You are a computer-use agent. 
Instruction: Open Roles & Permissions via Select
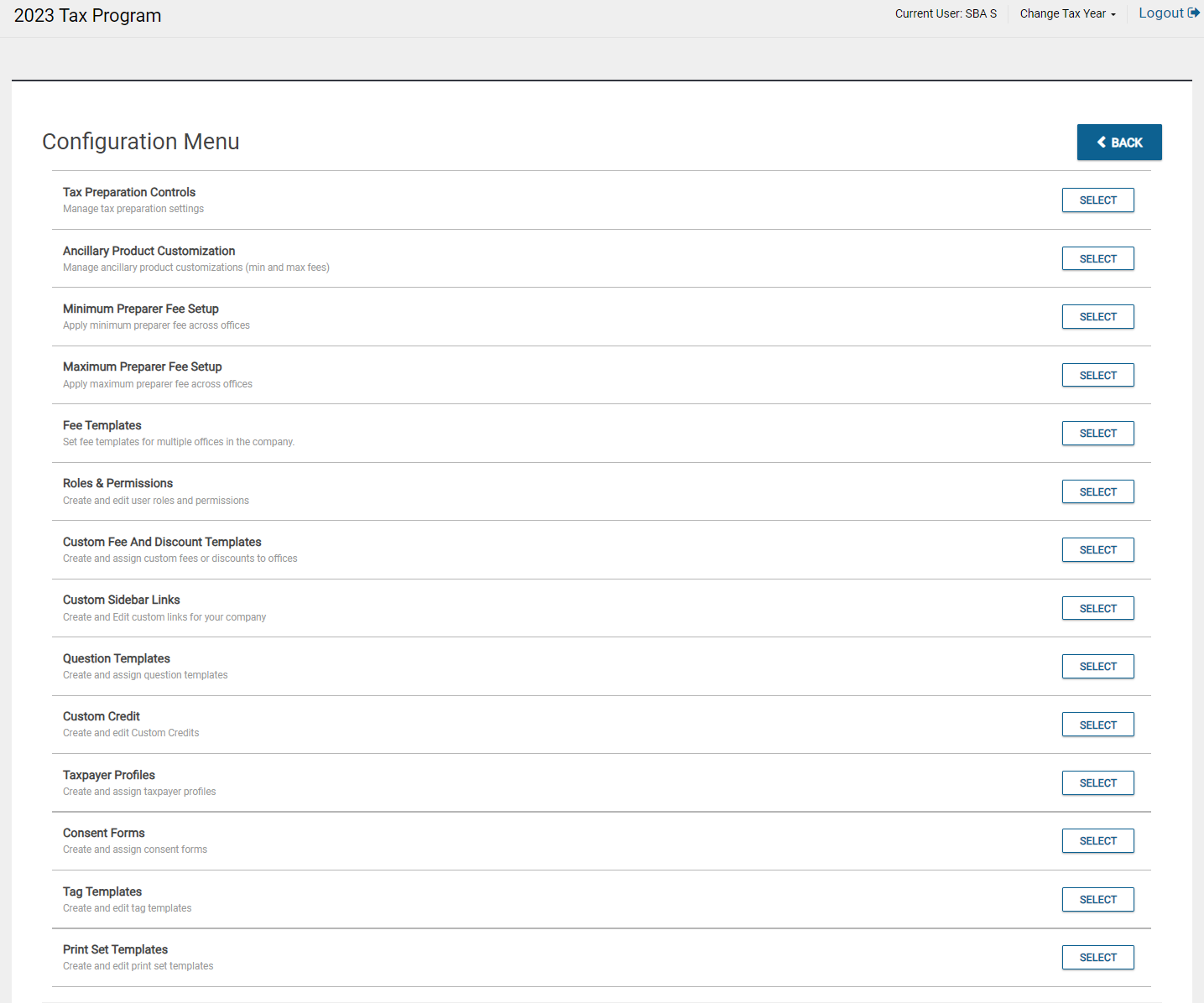[x=1097, y=492]
